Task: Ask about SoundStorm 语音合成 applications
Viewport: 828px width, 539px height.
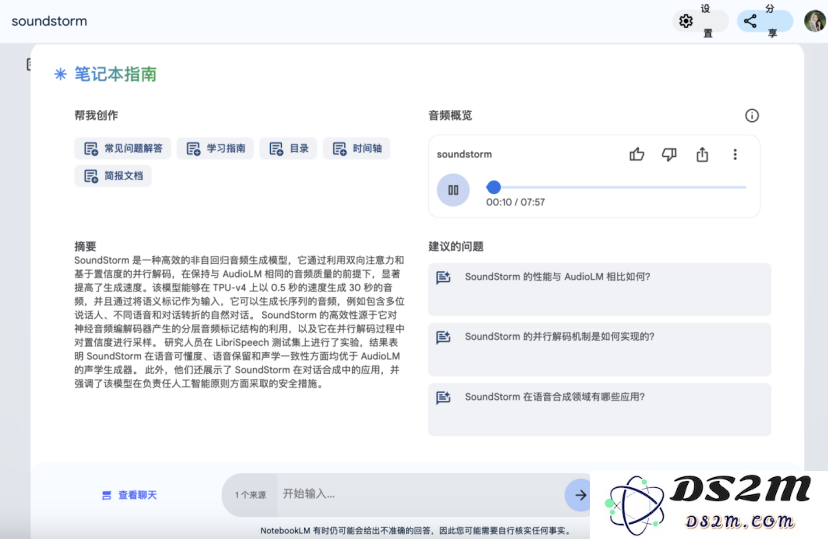Action: (x=599, y=410)
